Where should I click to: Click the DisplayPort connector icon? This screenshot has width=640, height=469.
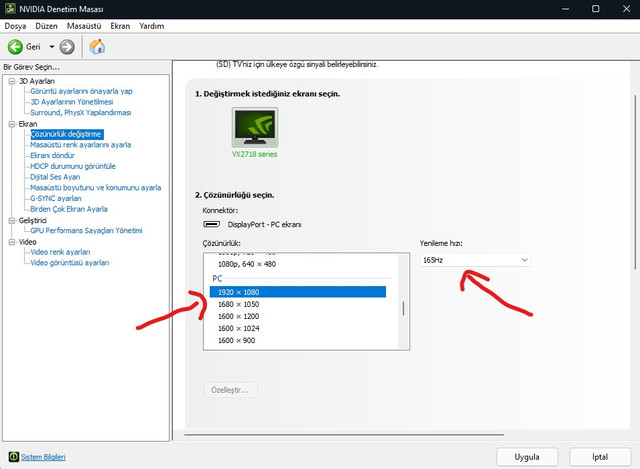click(x=211, y=225)
